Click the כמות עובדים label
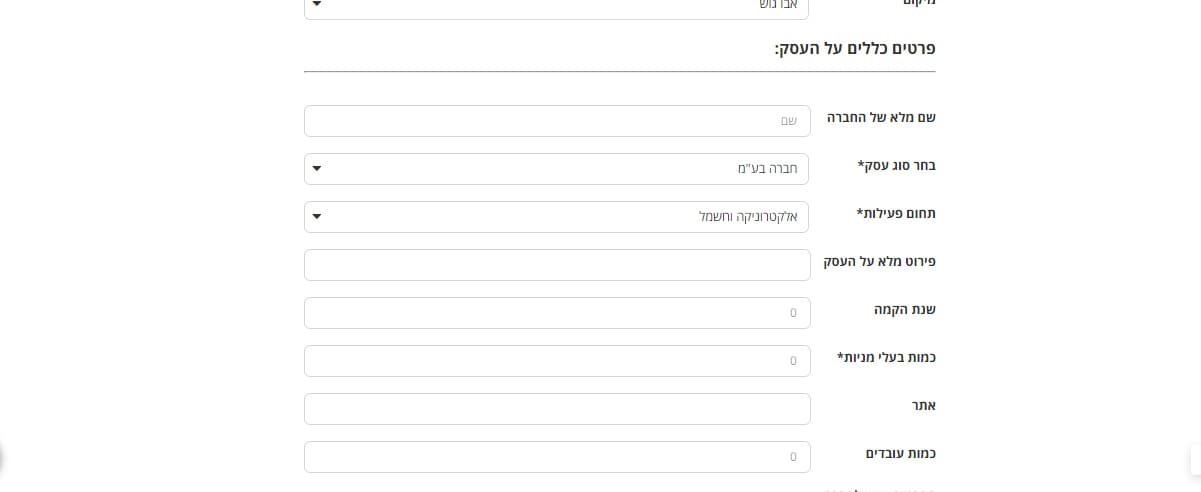Screen dimensions: 1201x492 pyautogui.click(x=900, y=454)
